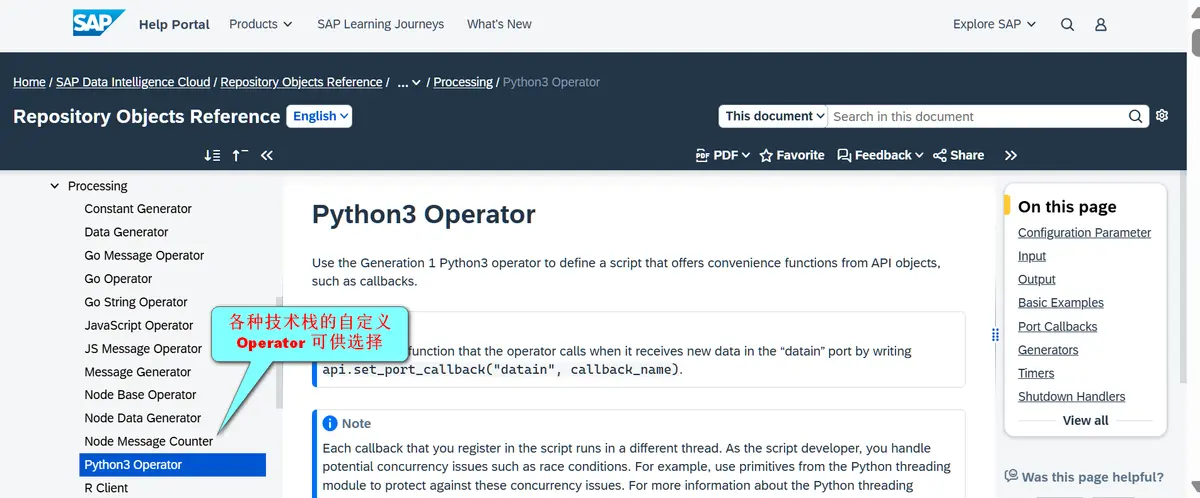Select Node Base Operator in the tree
Viewport: 1200px width, 498px height.
(x=140, y=395)
